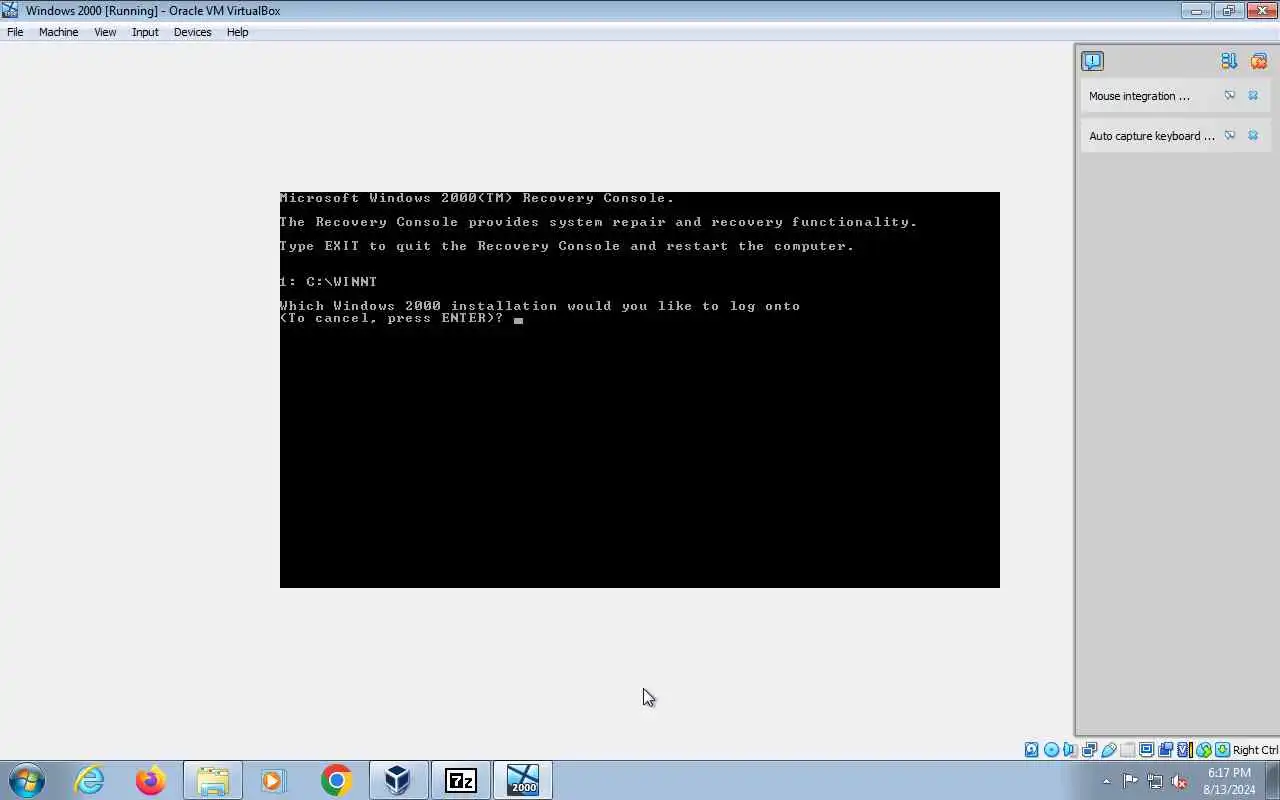Select Windows 2000 VM taskbar button

(523, 780)
